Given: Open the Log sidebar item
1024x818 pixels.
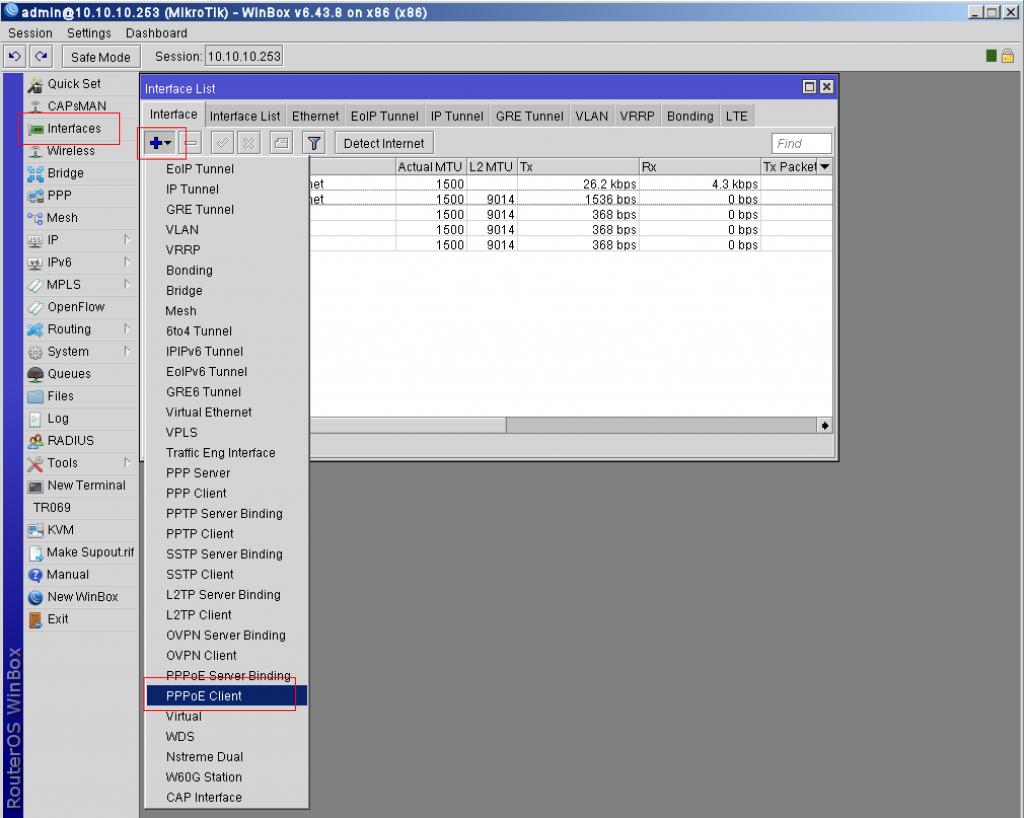Looking at the screenshot, I should (57, 418).
